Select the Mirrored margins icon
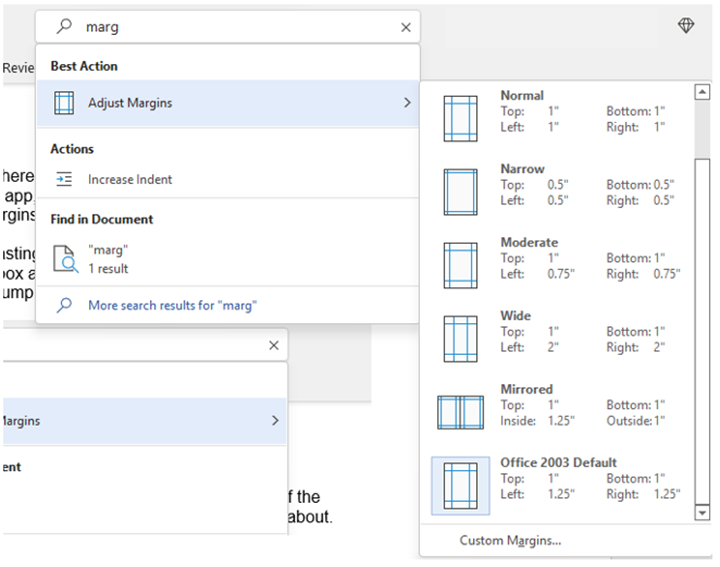Image resolution: width=720 pixels, height=567 pixels. pos(460,413)
